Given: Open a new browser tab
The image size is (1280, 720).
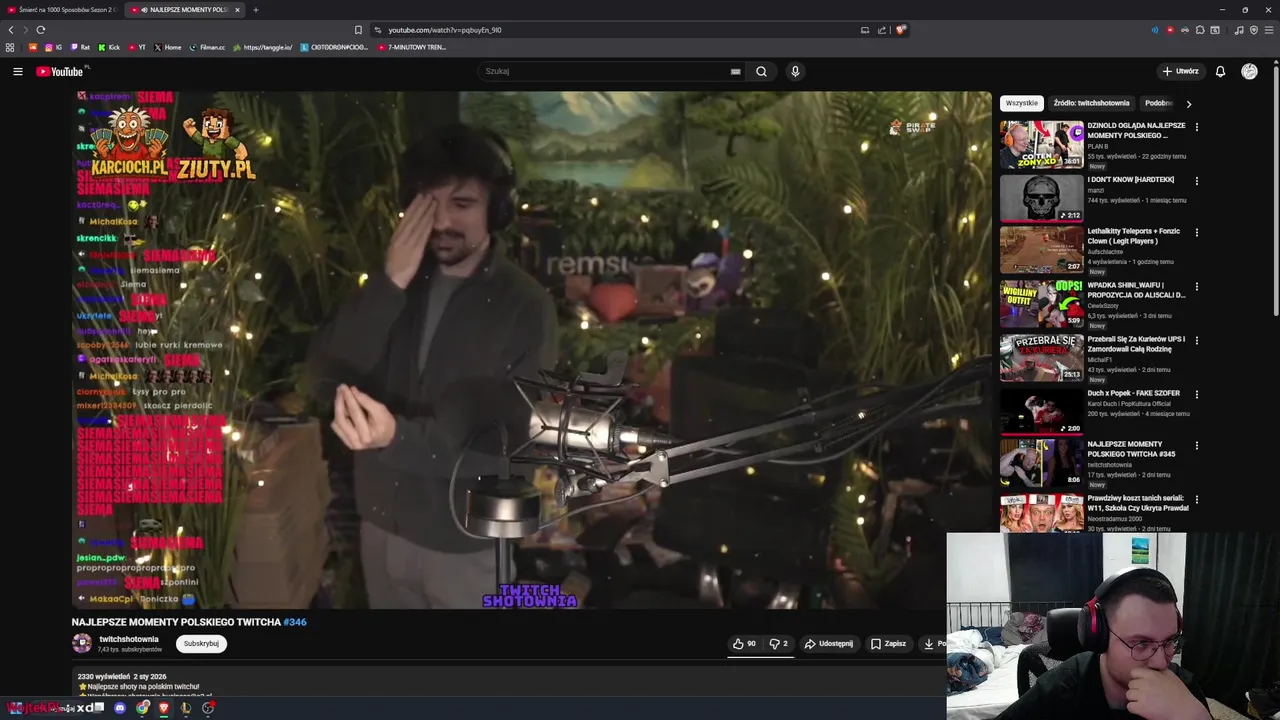Looking at the screenshot, I should (x=255, y=10).
